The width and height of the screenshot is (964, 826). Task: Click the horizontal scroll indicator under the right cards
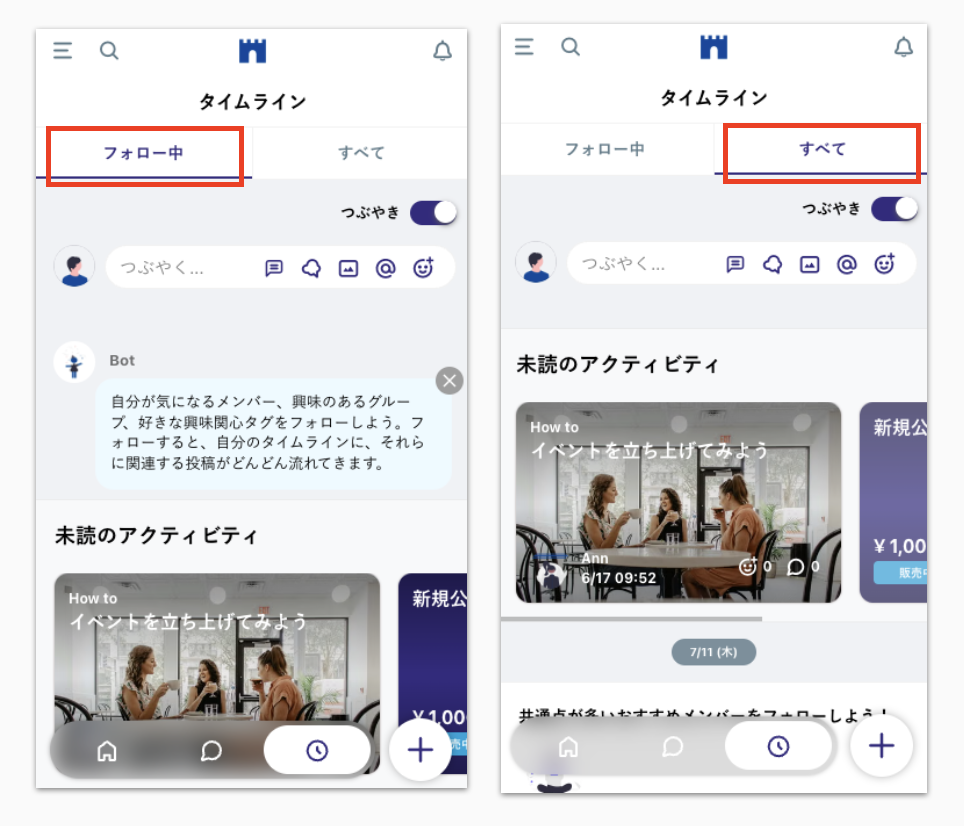[x=631, y=619]
